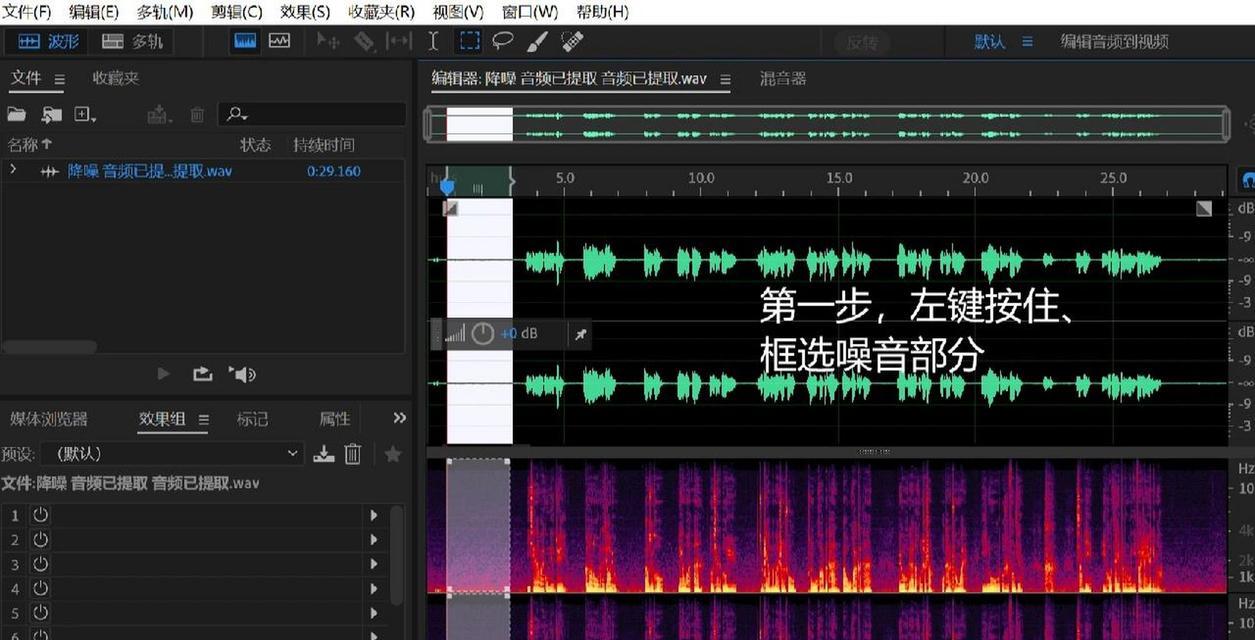Viewport: 1255px width, 640px height.
Task: Open the 编辑(E) menu
Action: [93, 12]
